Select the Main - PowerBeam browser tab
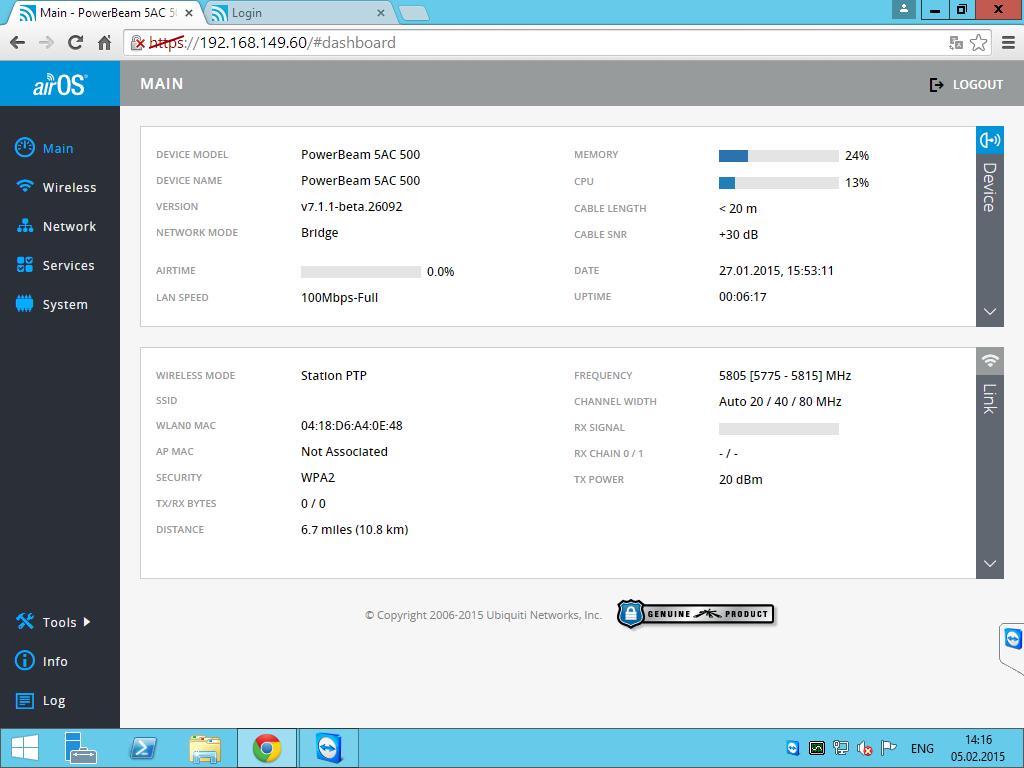Image resolution: width=1024 pixels, height=768 pixels. point(104,13)
